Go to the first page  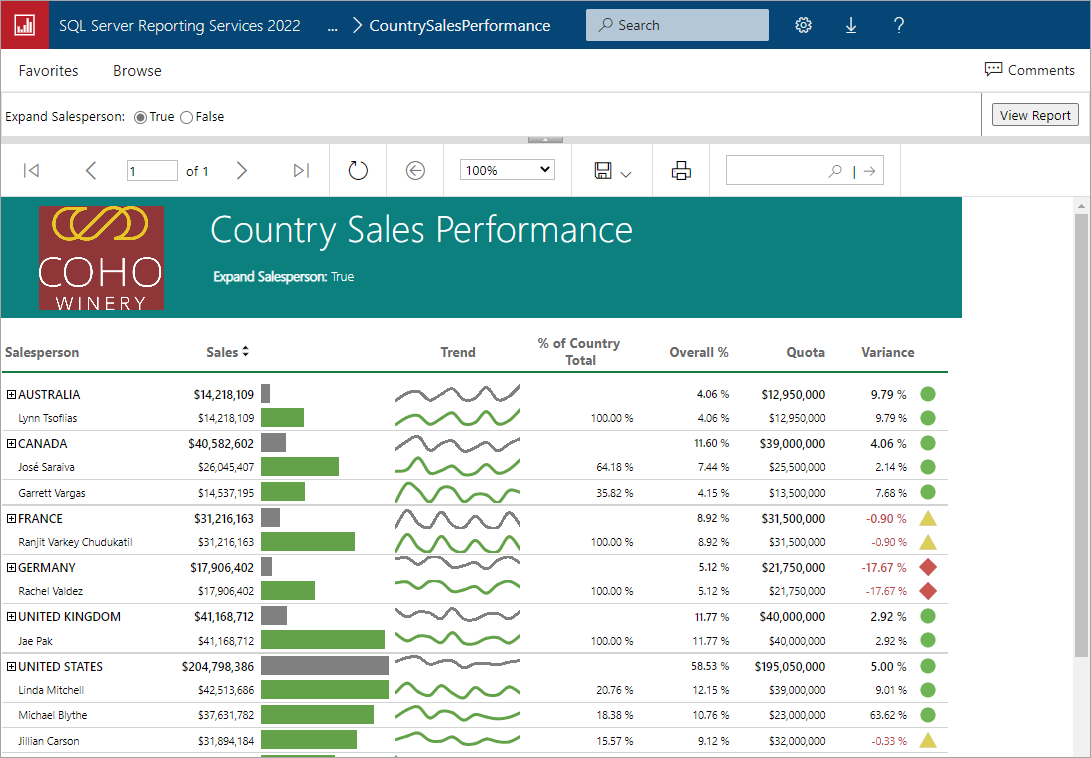pos(31,170)
